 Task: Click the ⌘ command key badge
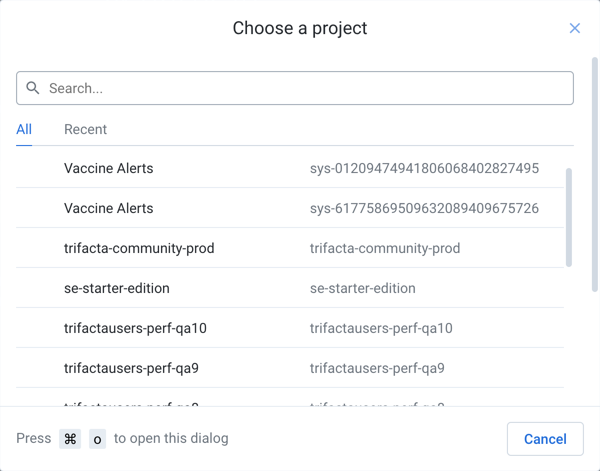click(70, 439)
